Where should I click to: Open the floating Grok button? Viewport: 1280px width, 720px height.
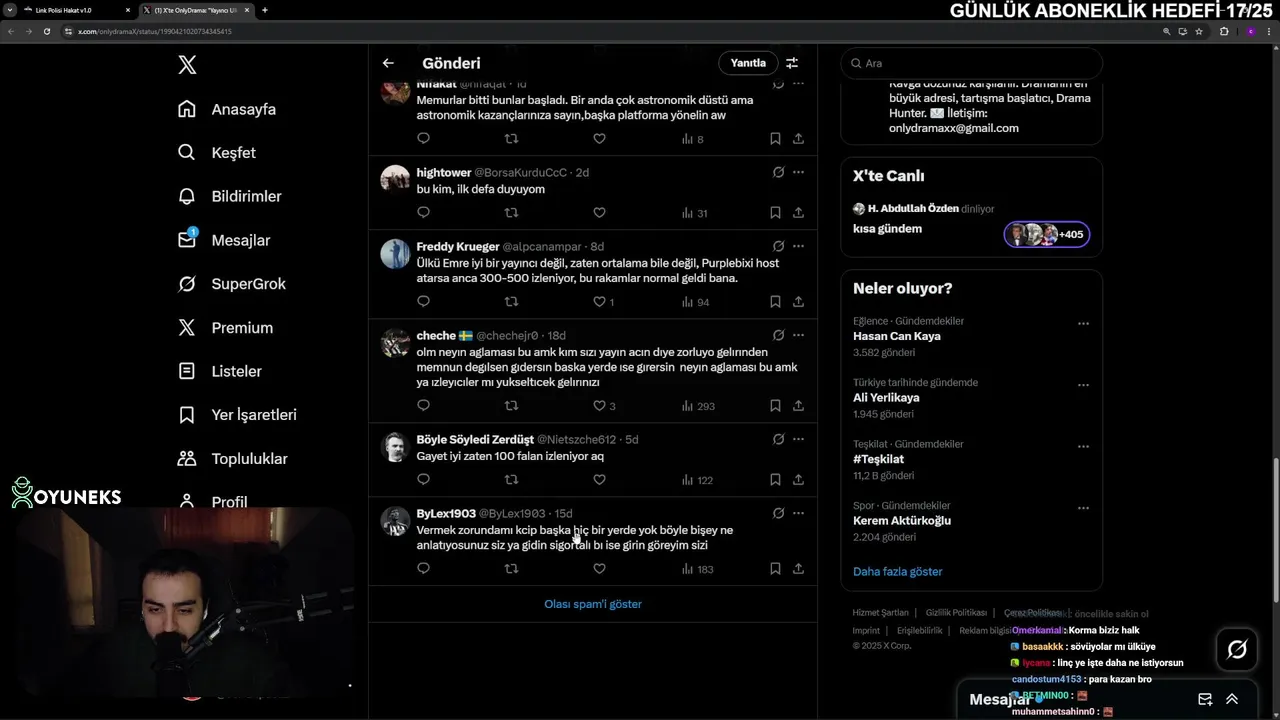pos(1237,650)
